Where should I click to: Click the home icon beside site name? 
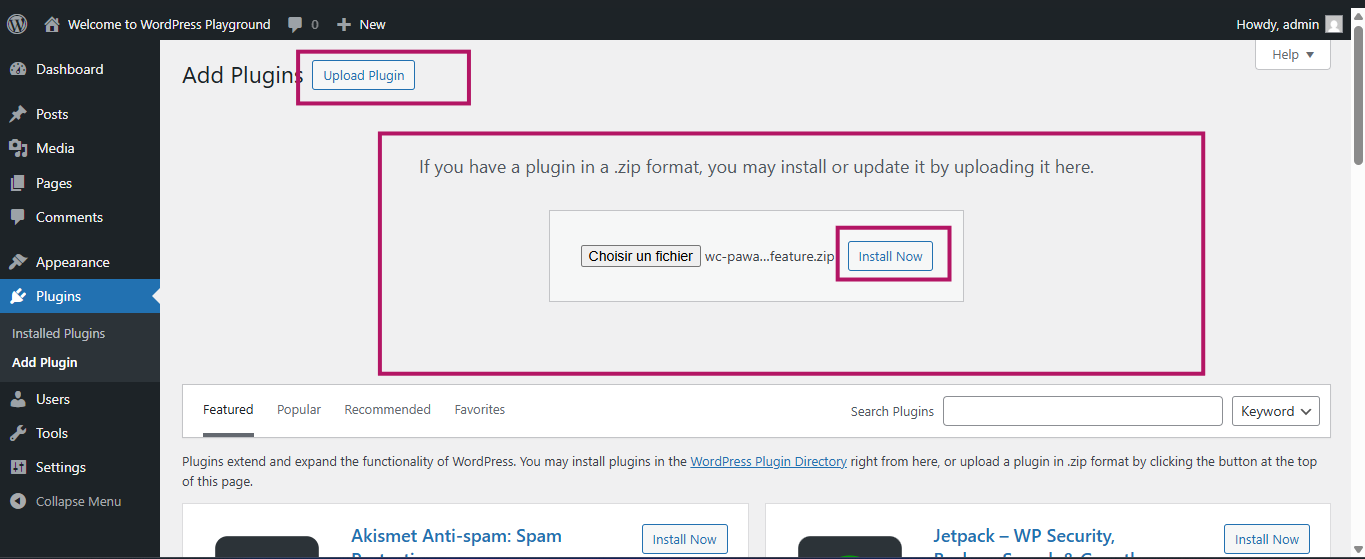[x=52, y=24]
